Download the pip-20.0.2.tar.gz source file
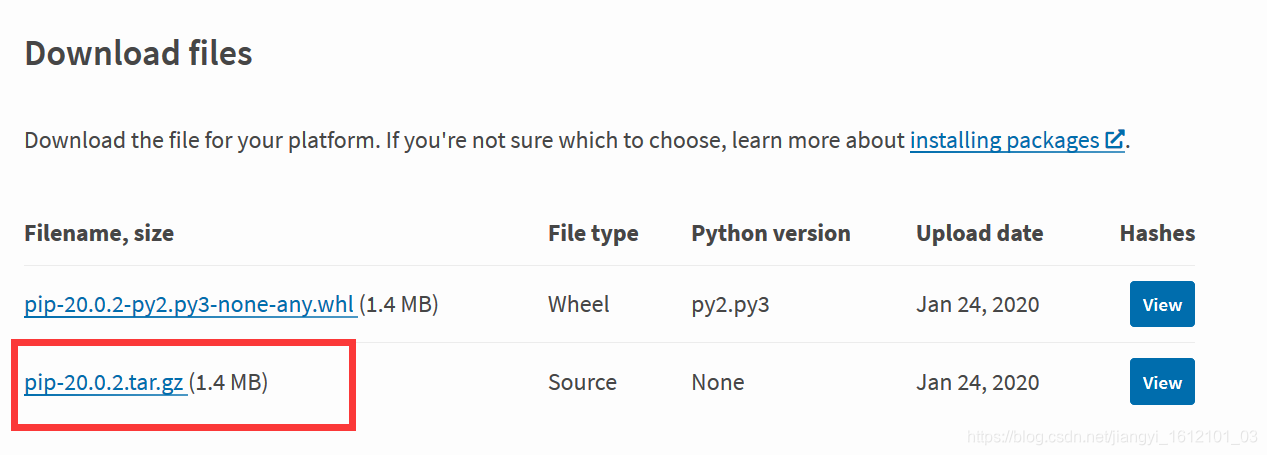This screenshot has width=1267, height=455. [x=104, y=382]
